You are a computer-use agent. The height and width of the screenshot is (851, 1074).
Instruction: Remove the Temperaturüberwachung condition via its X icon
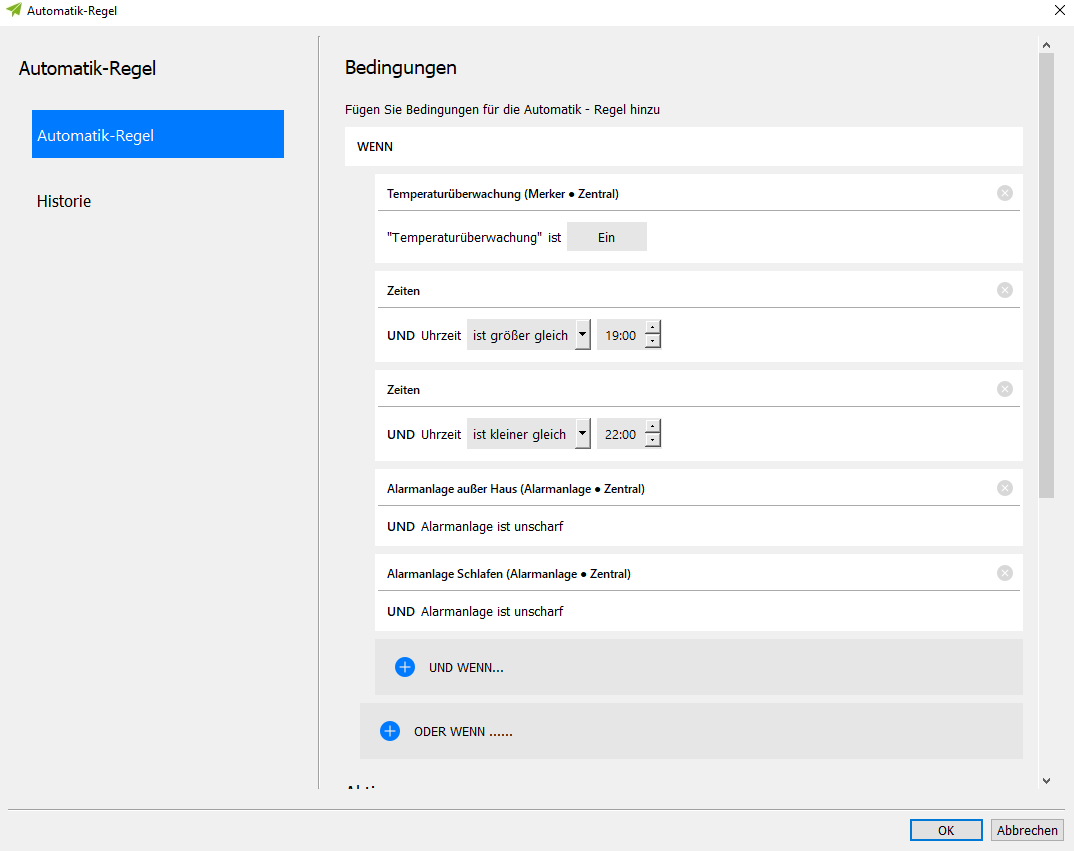pos(1005,193)
